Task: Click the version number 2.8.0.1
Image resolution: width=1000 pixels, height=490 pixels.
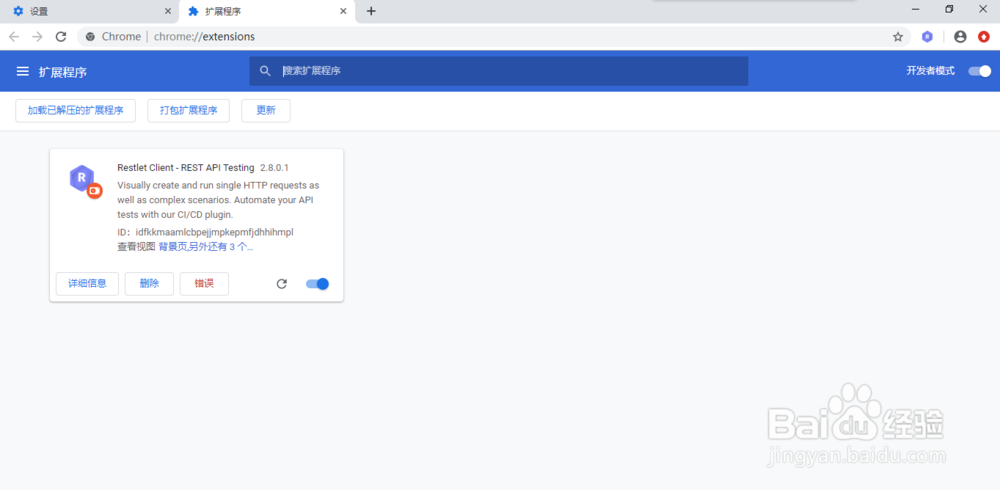Action: [275, 168]
